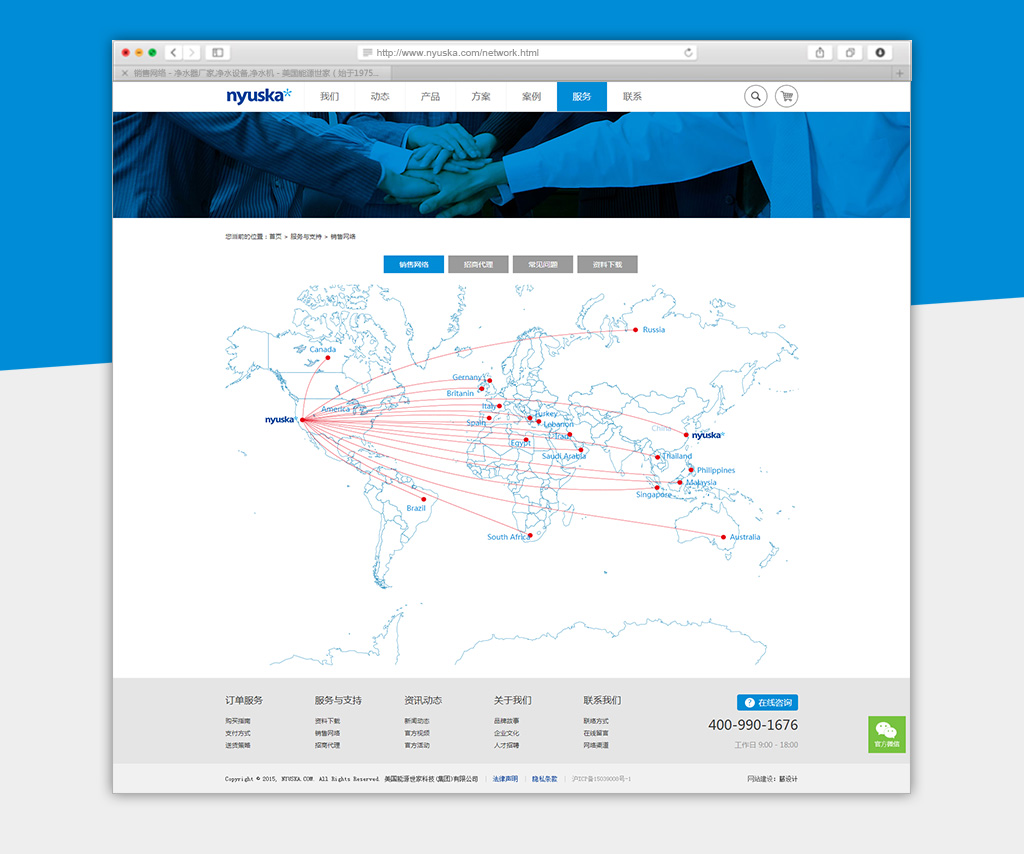Click the nyuska logo in header
The image size is (1024, 854).
(x=258, y=96)
